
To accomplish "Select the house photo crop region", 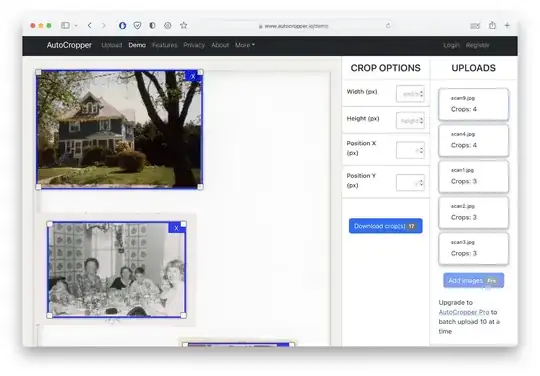I will point(119,129).
